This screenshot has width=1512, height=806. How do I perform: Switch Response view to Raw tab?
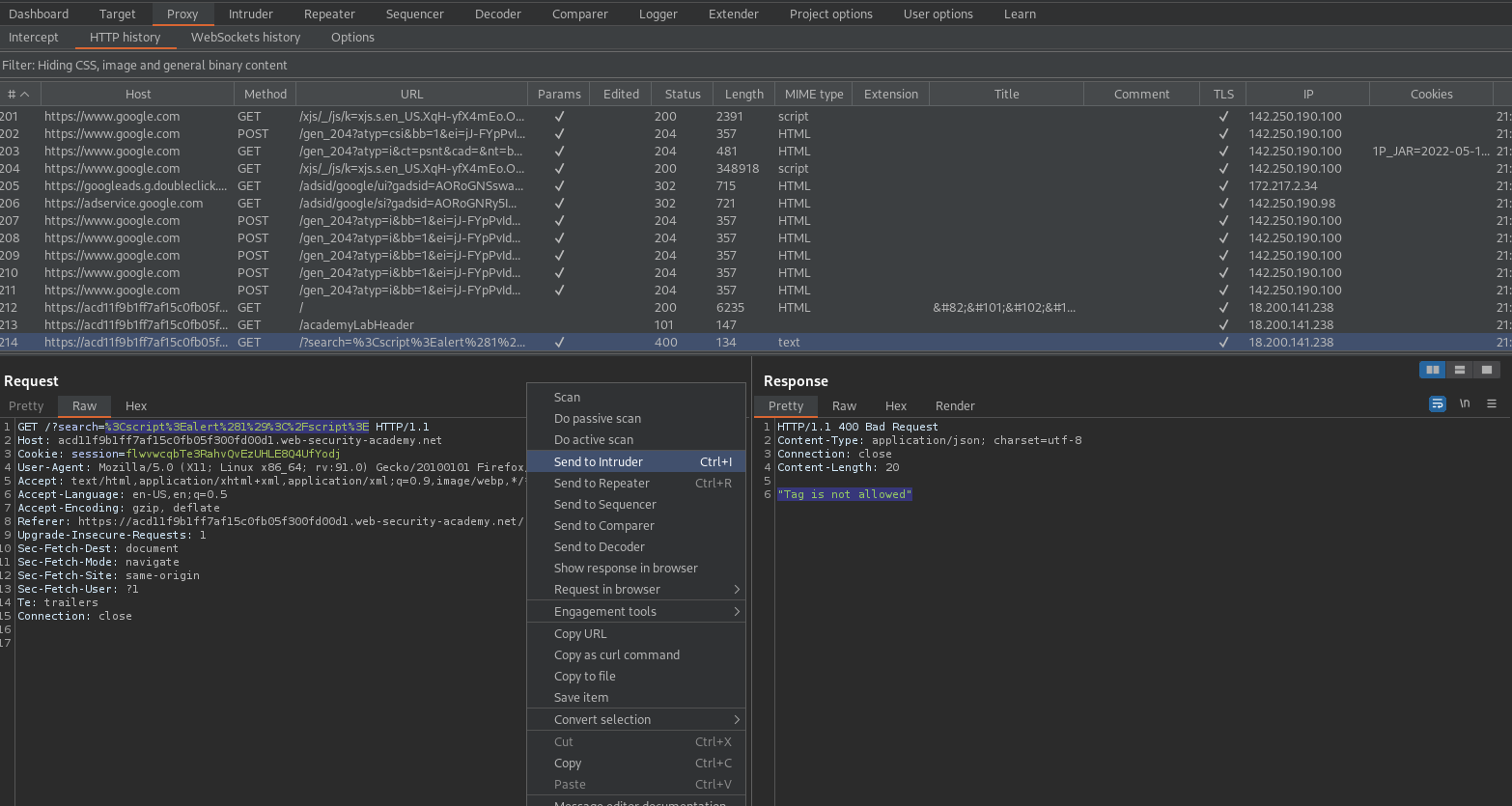845,406
